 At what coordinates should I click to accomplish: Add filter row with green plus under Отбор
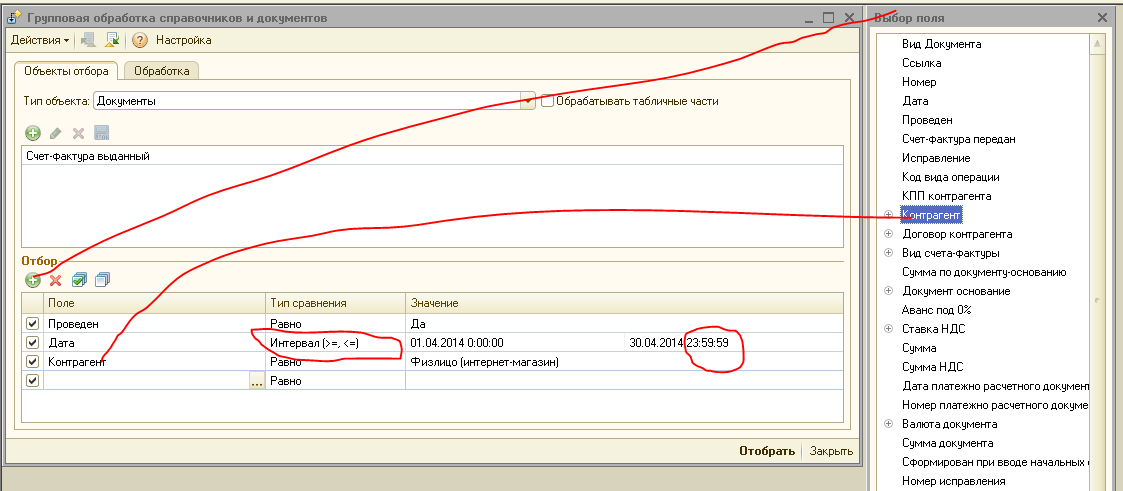33,280
